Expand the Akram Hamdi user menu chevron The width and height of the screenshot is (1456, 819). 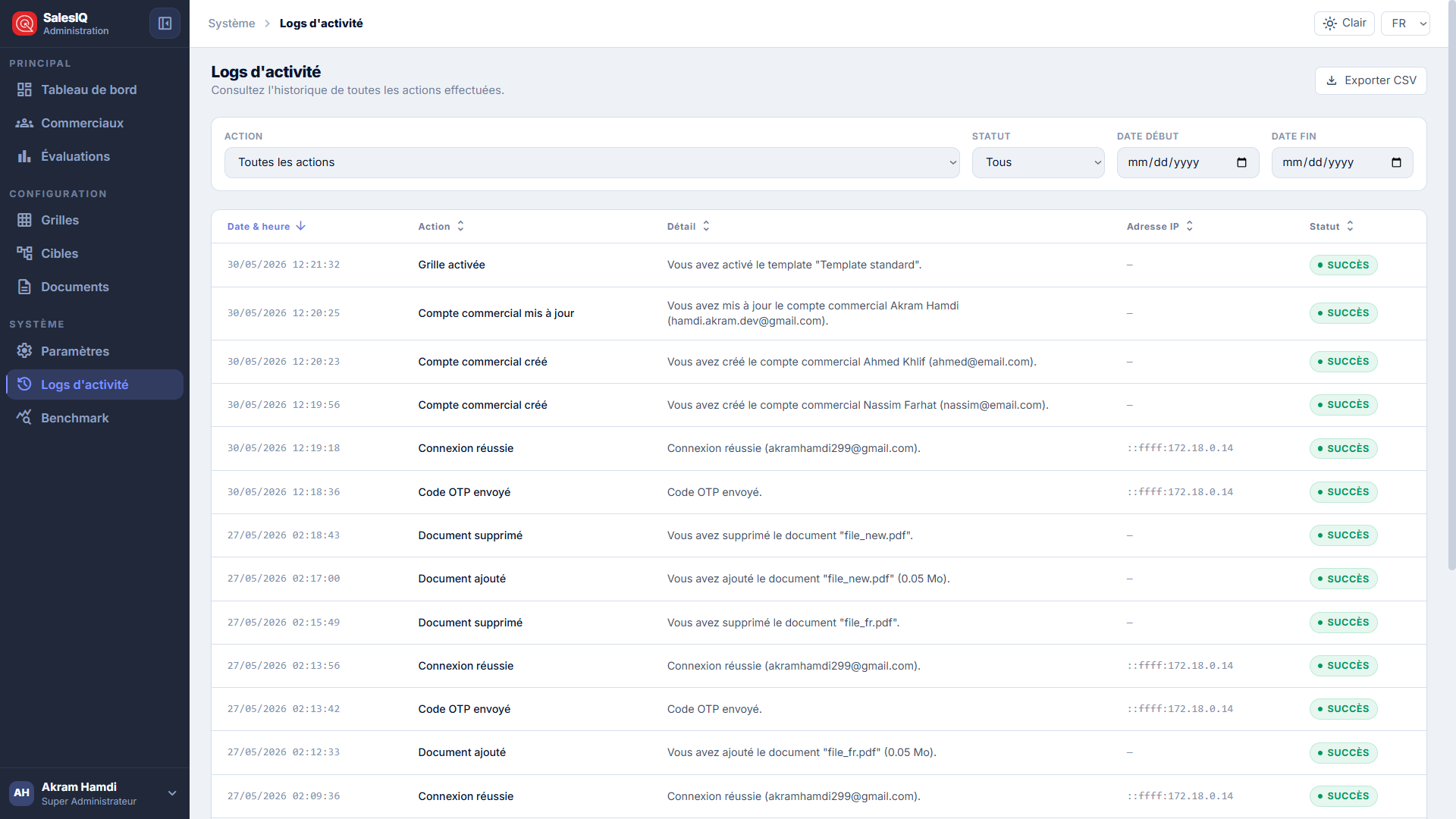(x=172, y=793)
